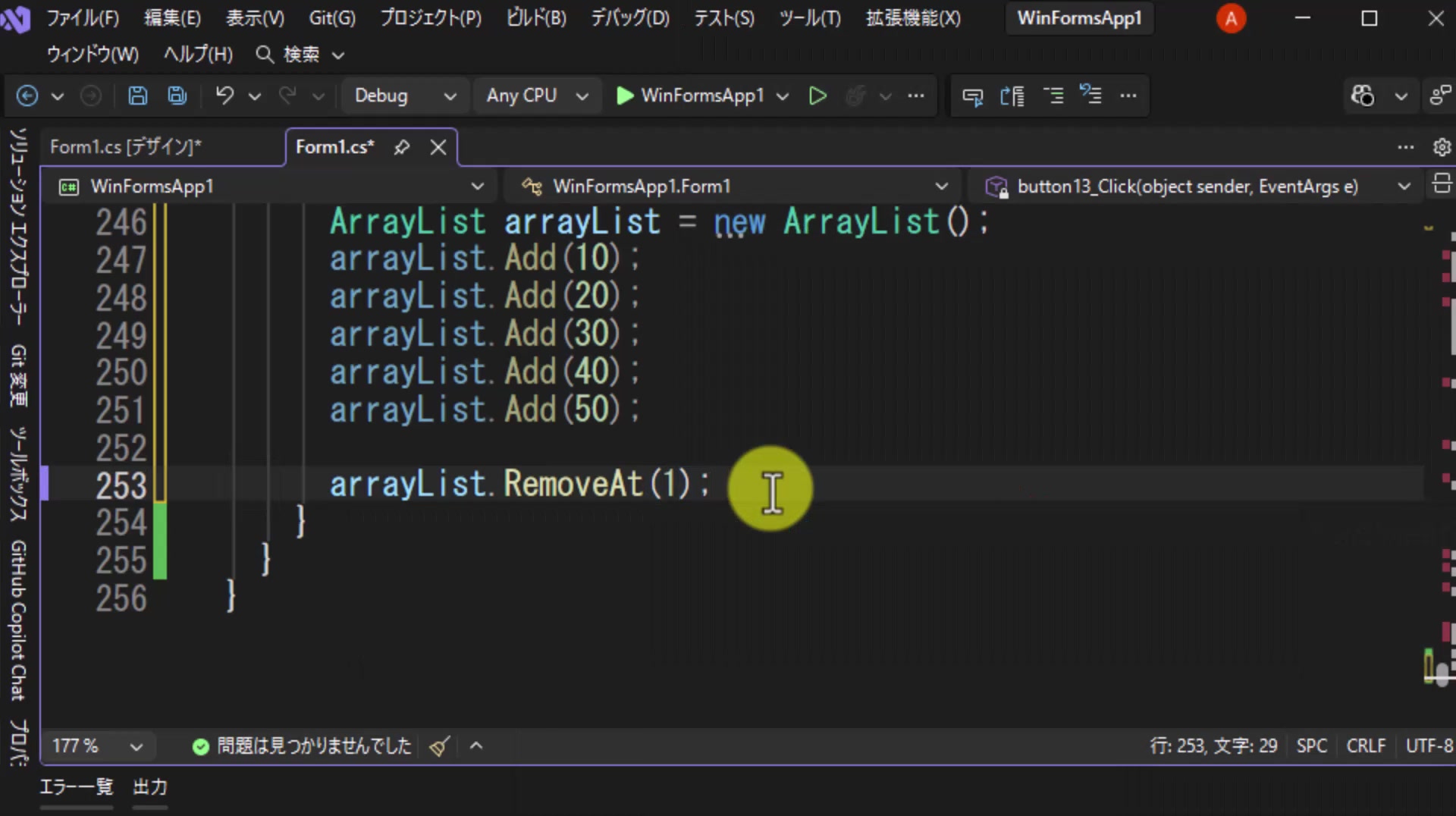1456x816 pixels.
Task: Open the ファイル(F) menu
Action: click(x=83, y=18)
